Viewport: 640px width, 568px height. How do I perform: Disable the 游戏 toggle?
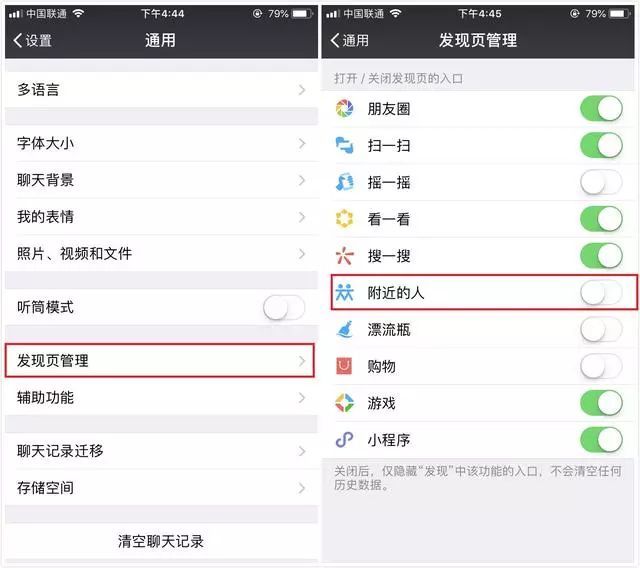tap(601, 403)
